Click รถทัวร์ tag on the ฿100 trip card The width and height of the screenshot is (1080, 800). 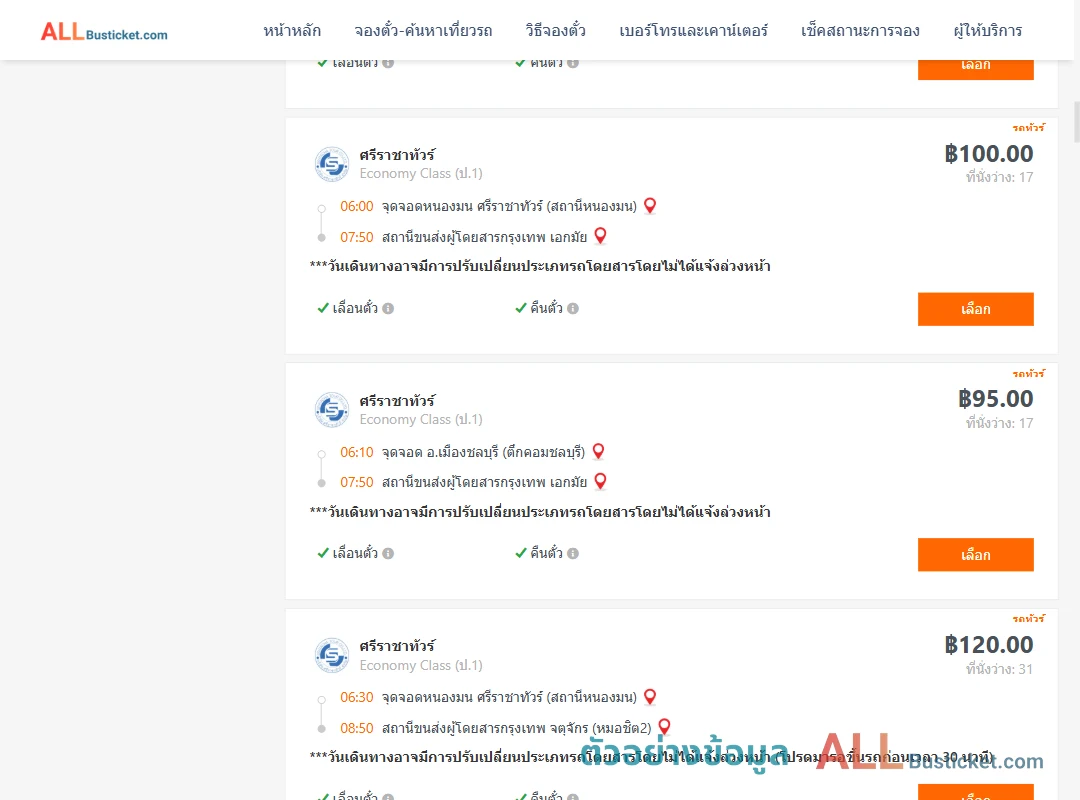(1028, 127)
